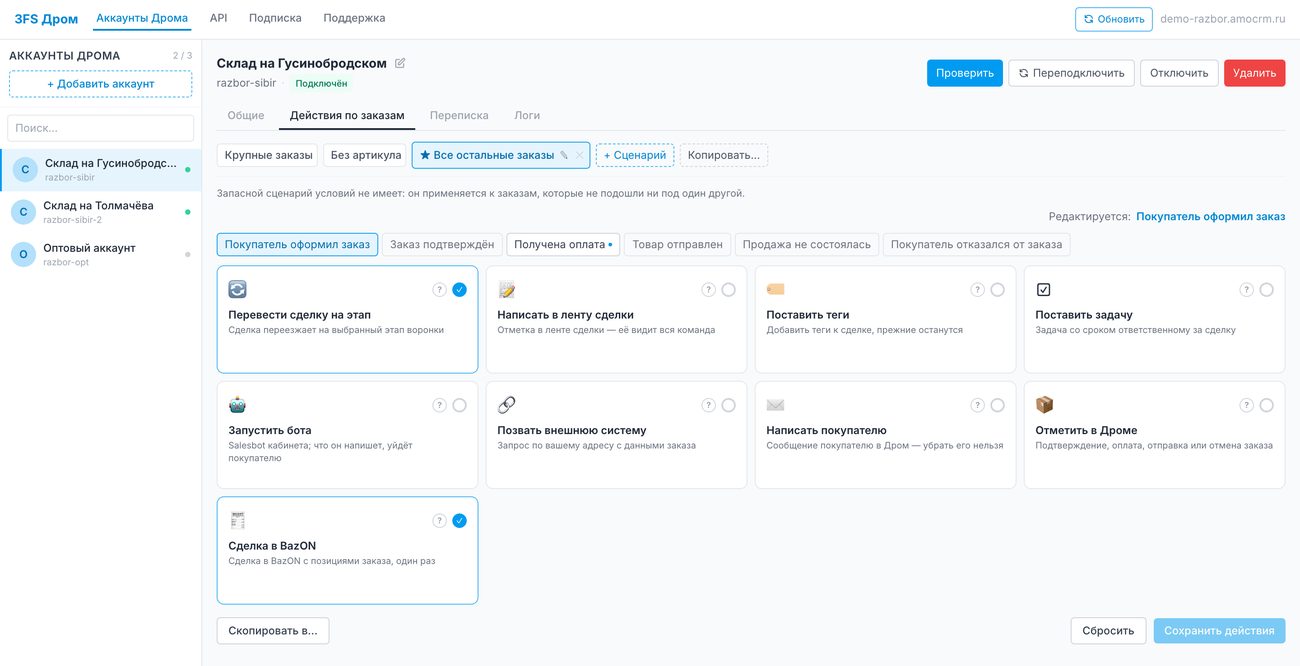This screenshot has width=1300, height=666.
Task: Open help for Перевести сделку на этап
Action: click(x=439, y=290)
